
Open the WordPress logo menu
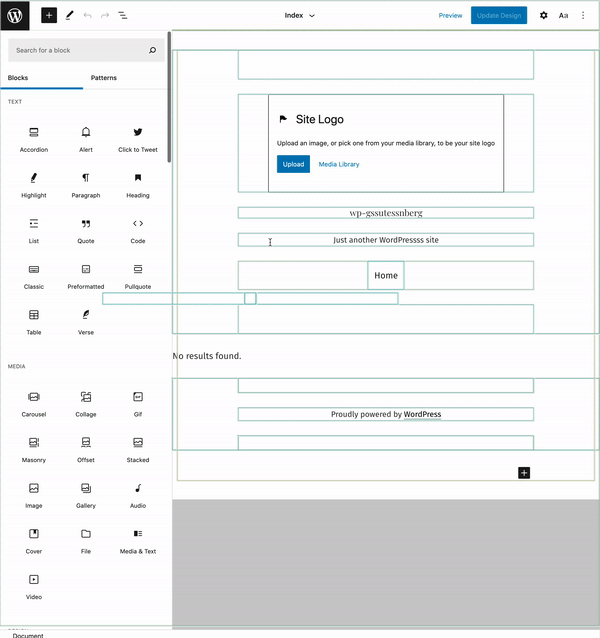coord(15,15)
